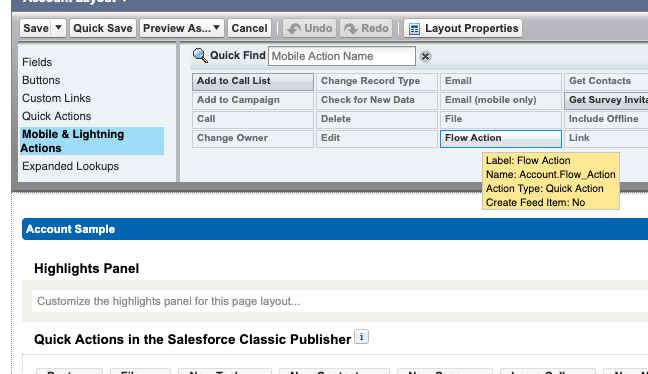Focus the Mobile Action Name field
The height and width of the screenshot is (374, 648).
coord(342,56)
